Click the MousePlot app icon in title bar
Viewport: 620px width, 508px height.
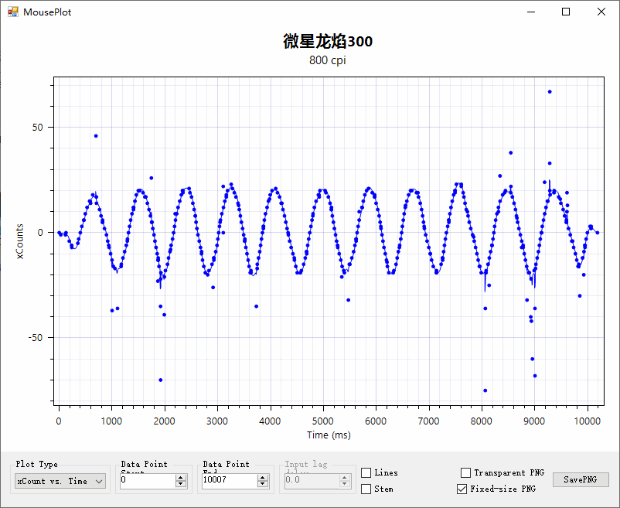click(x=13, y=12)
